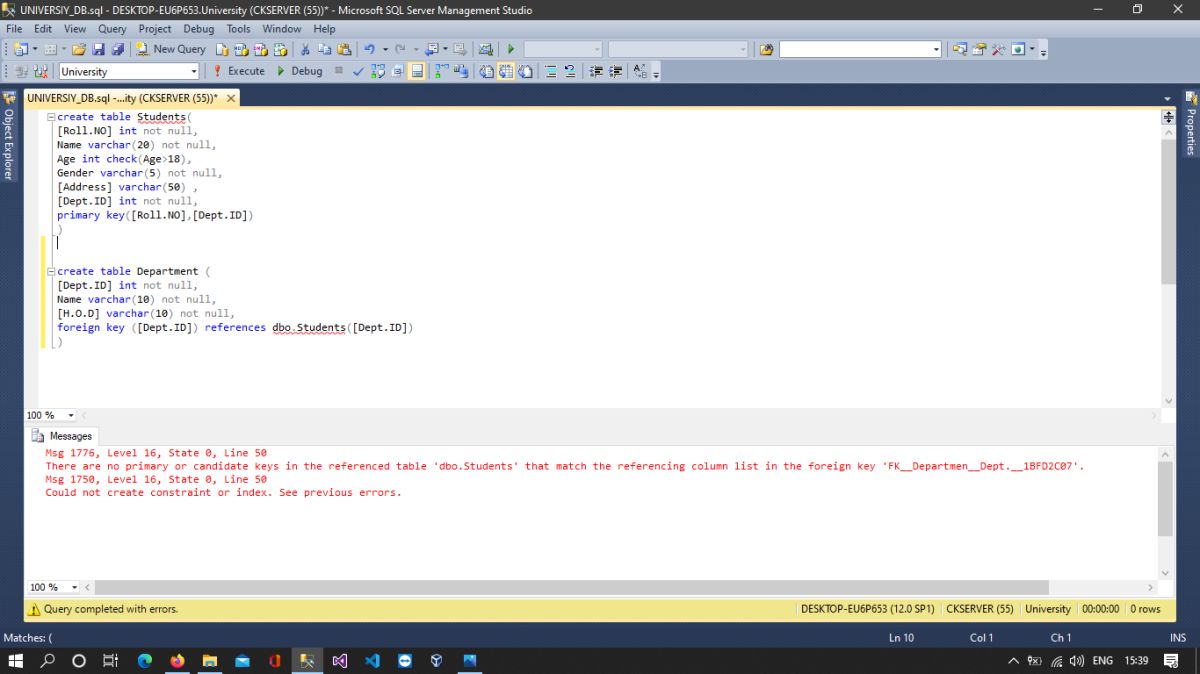The width and height of the screenshot is (1200, 674).
Task: Open the New Project dropdown arrow
Action: 35,49
